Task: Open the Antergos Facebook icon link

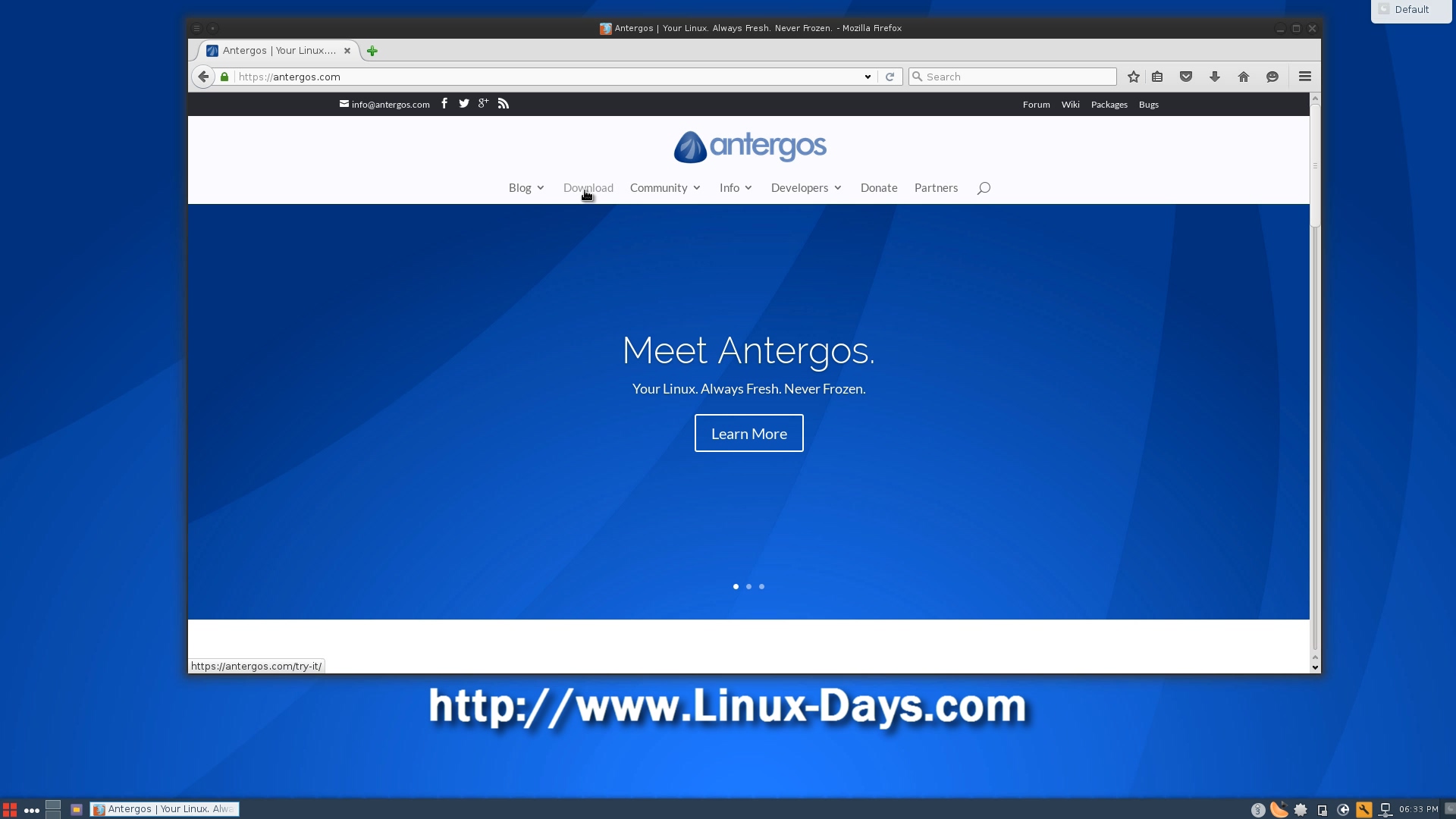Action: [x=444, y=103]
